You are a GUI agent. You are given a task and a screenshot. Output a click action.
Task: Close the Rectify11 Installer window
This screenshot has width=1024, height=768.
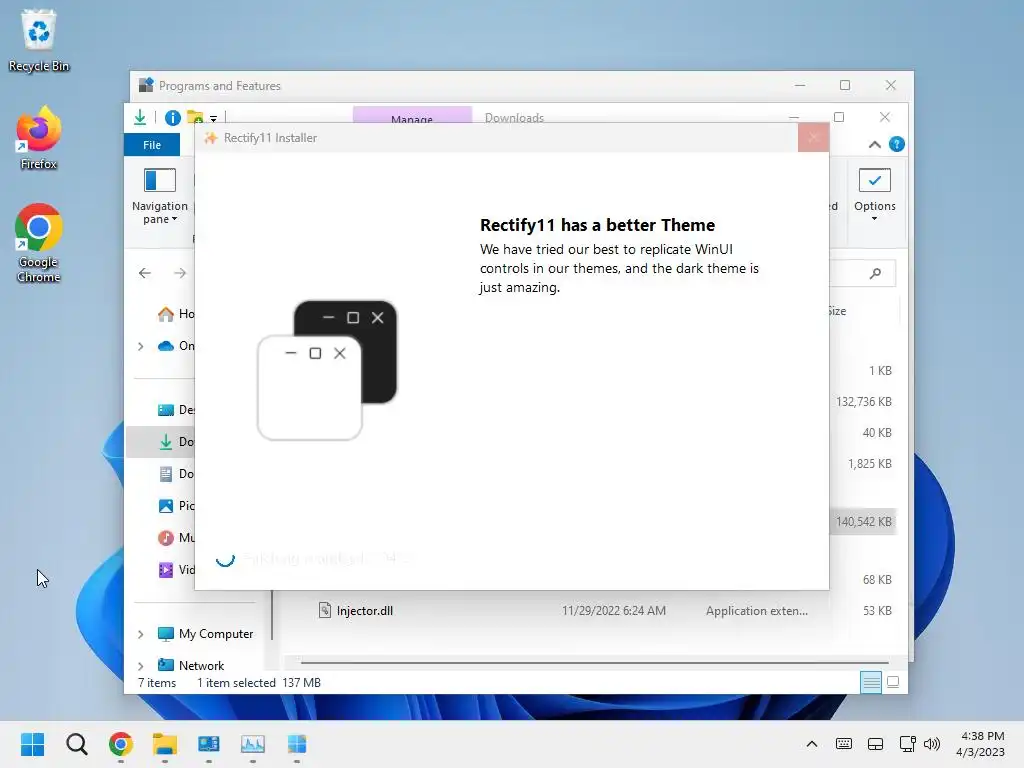coord(813,137)
